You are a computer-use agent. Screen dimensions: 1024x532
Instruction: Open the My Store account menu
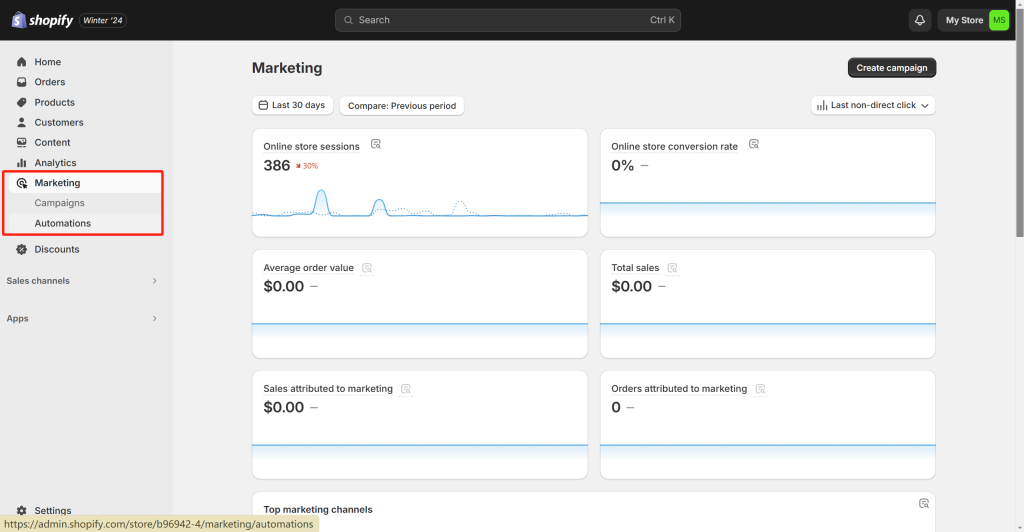[973, 20]
